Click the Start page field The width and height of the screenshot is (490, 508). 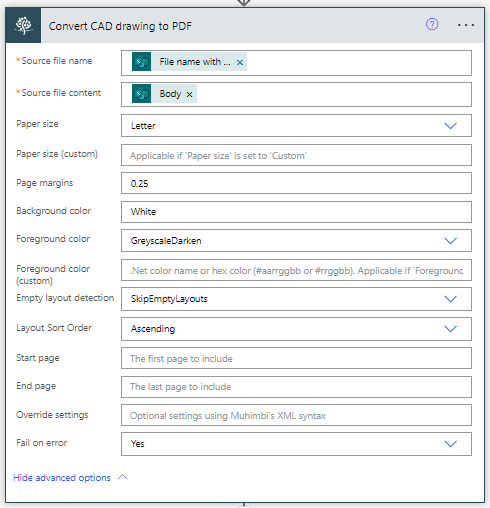296,358
